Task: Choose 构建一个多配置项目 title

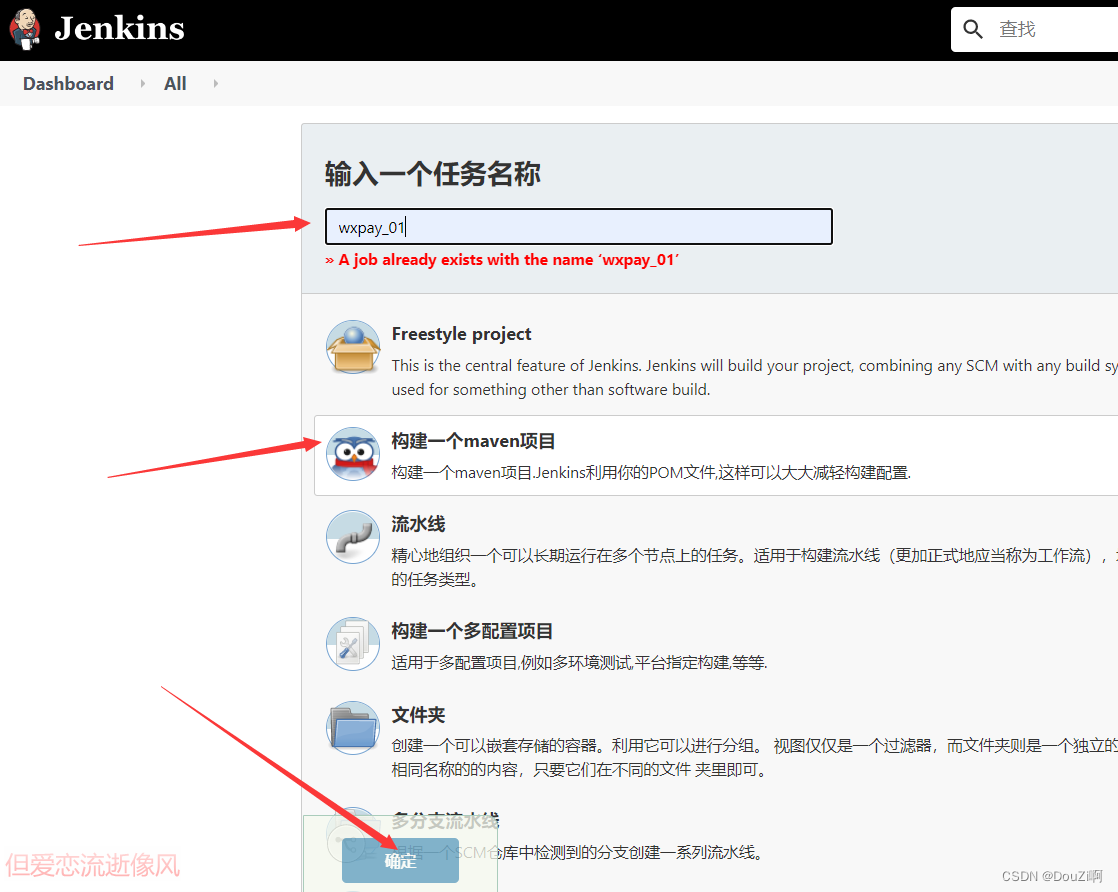Action: (x=472, y=631)
